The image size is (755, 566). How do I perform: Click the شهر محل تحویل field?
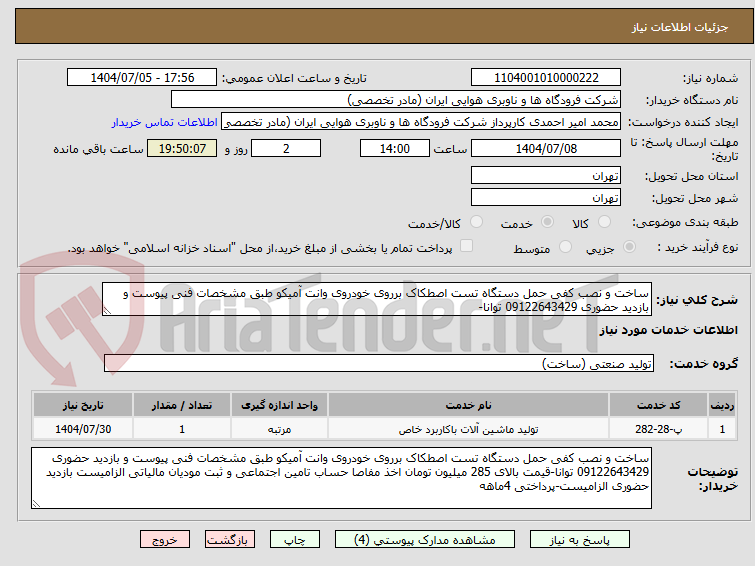tap(546, 197)
